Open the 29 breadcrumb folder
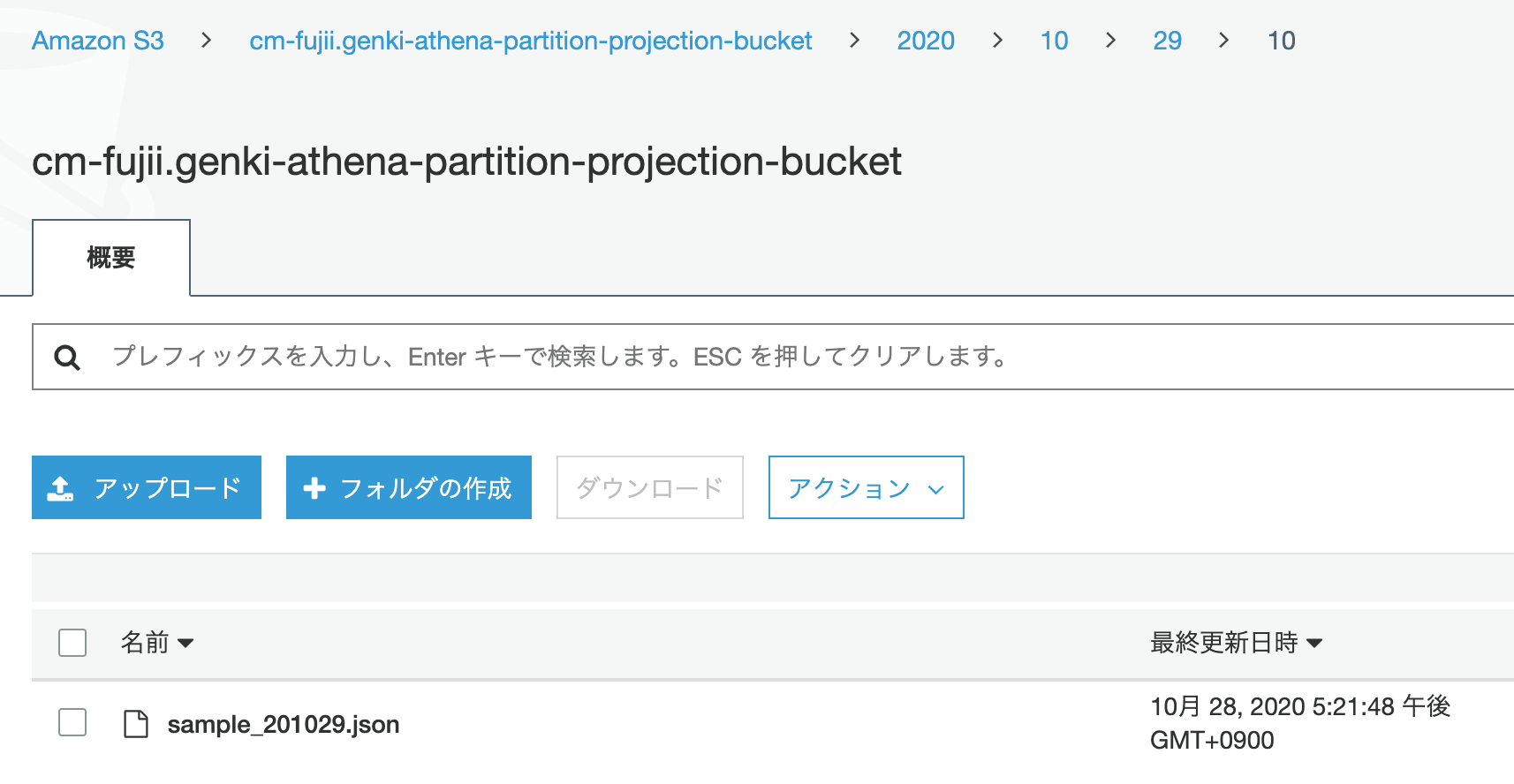The width and height of the screenshot is (1514, 784). click(x=1166, y=40)
